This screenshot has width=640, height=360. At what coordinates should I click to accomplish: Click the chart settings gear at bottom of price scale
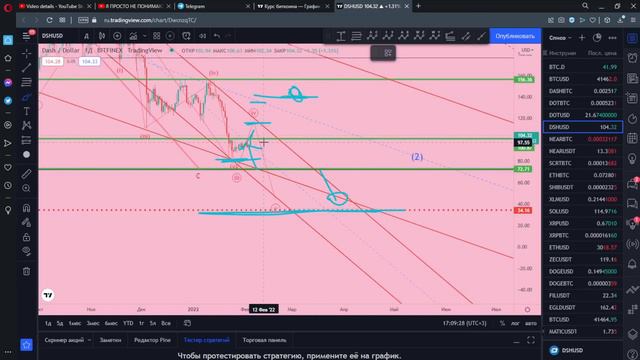point(527,309)
